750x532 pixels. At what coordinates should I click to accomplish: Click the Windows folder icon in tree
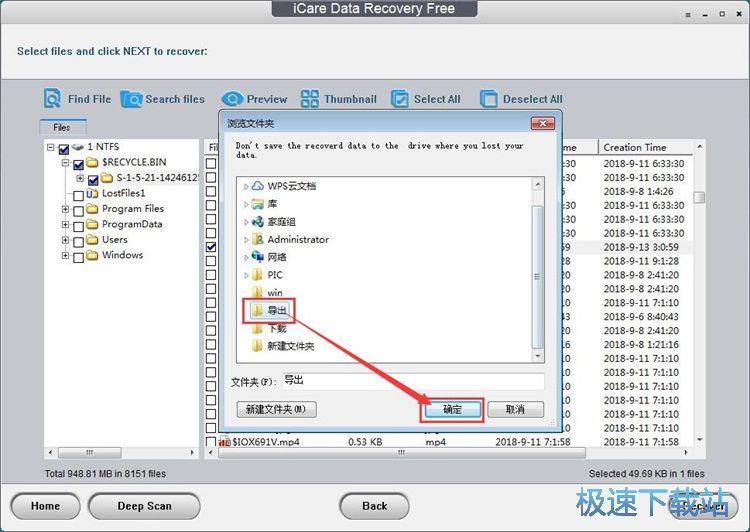click(x=92, y=255)
